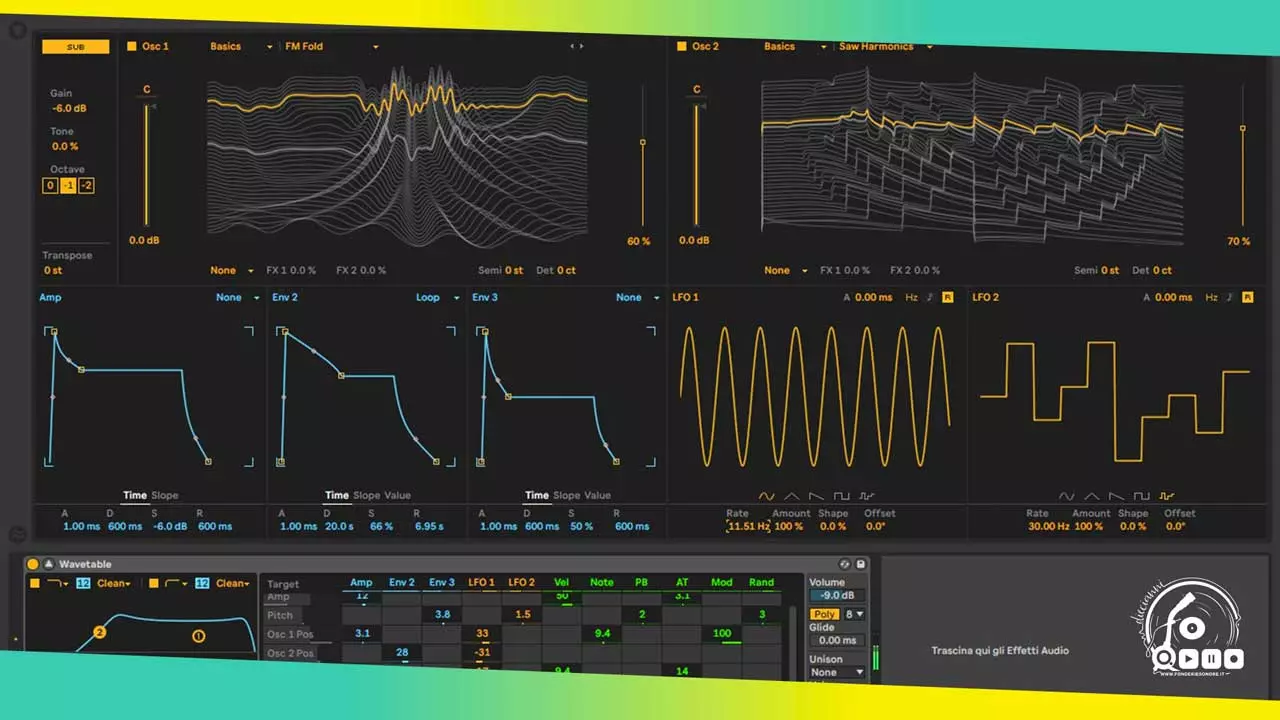
Task: Toggle LFO 2 retrigger R button
Action: coord(1247,298)
